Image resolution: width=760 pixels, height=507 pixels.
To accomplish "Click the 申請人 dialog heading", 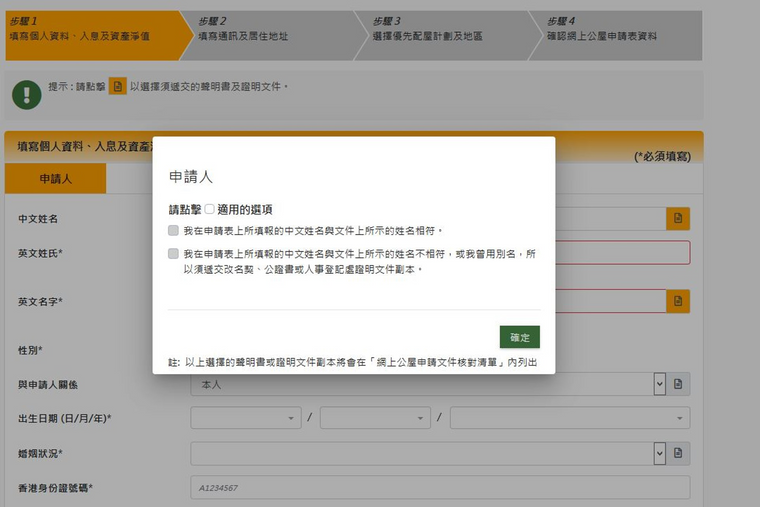I will tap(190, 176).
